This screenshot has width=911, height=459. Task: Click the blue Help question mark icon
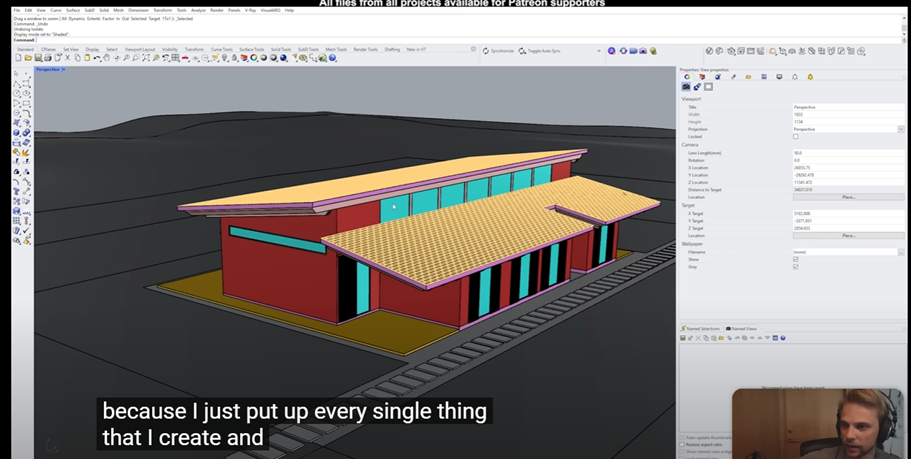pyautogui.click(x=332, y=58)
